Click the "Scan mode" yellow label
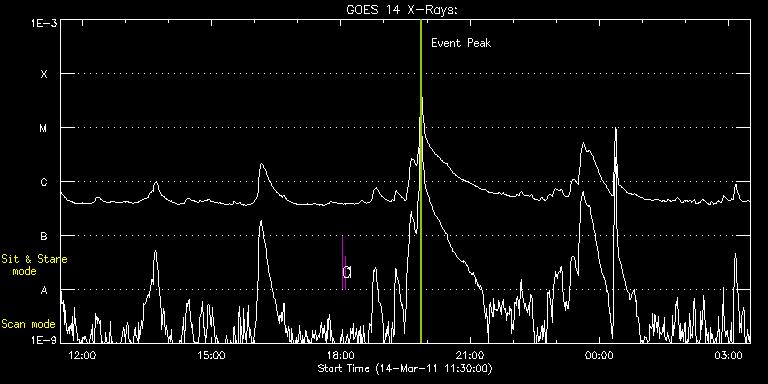Screen dimensions: 768x384 tap(28, 324)
